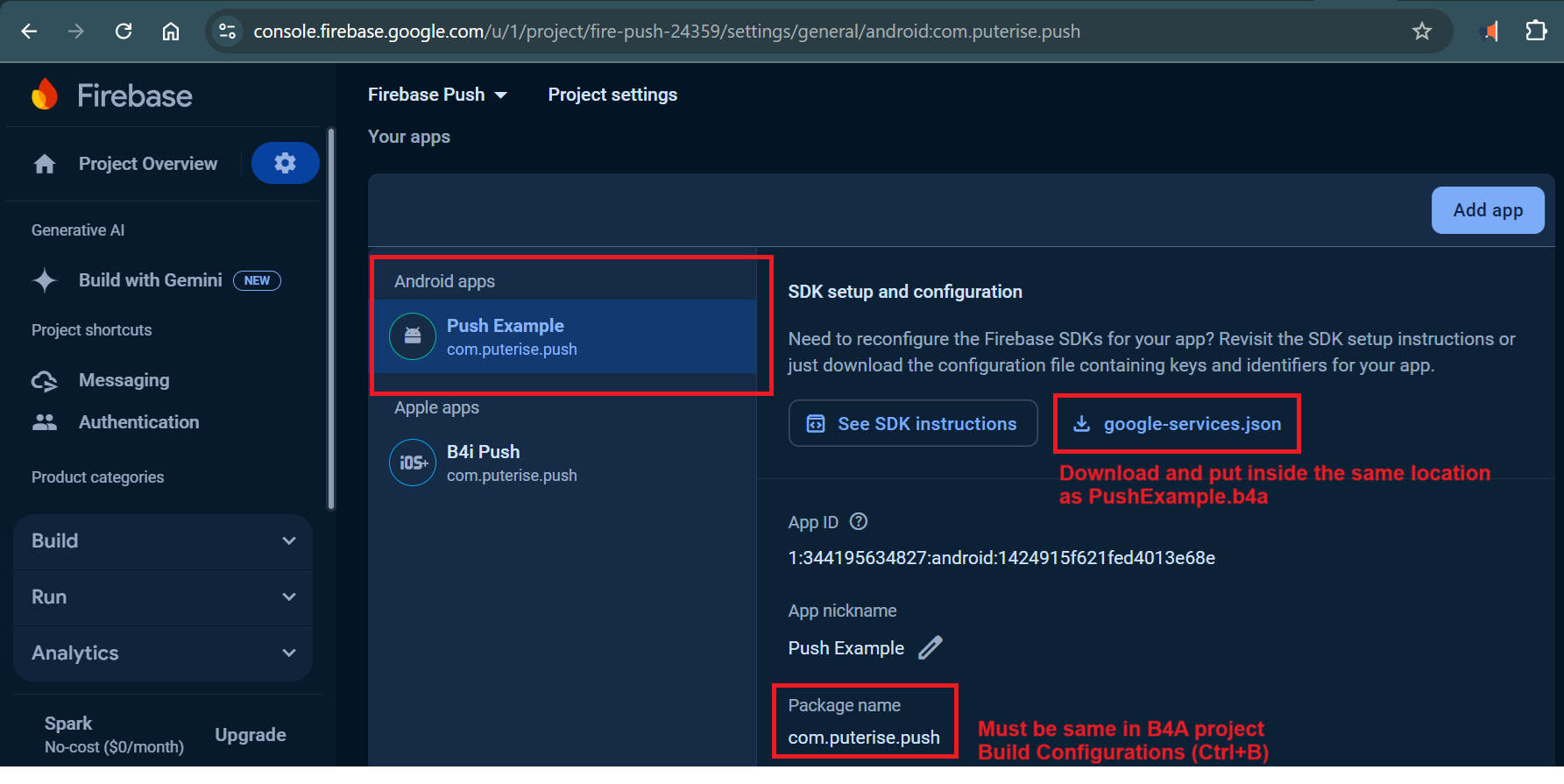Select the iOS+ app icon
The width and height of the screenshot is (1564, 784).
(413, 463)
